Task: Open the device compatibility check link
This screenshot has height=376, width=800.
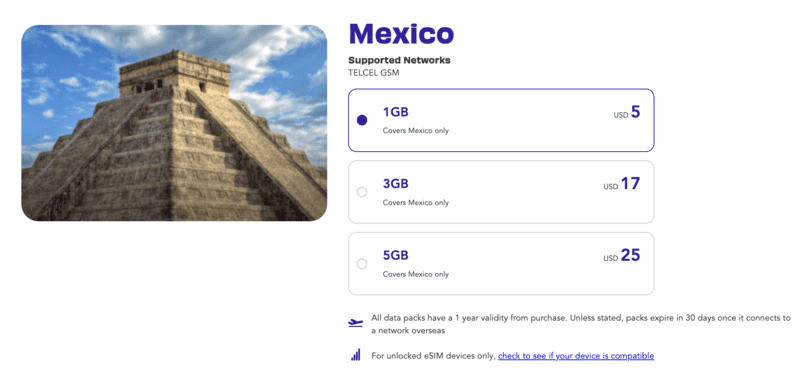Action: tap(576, 356)
